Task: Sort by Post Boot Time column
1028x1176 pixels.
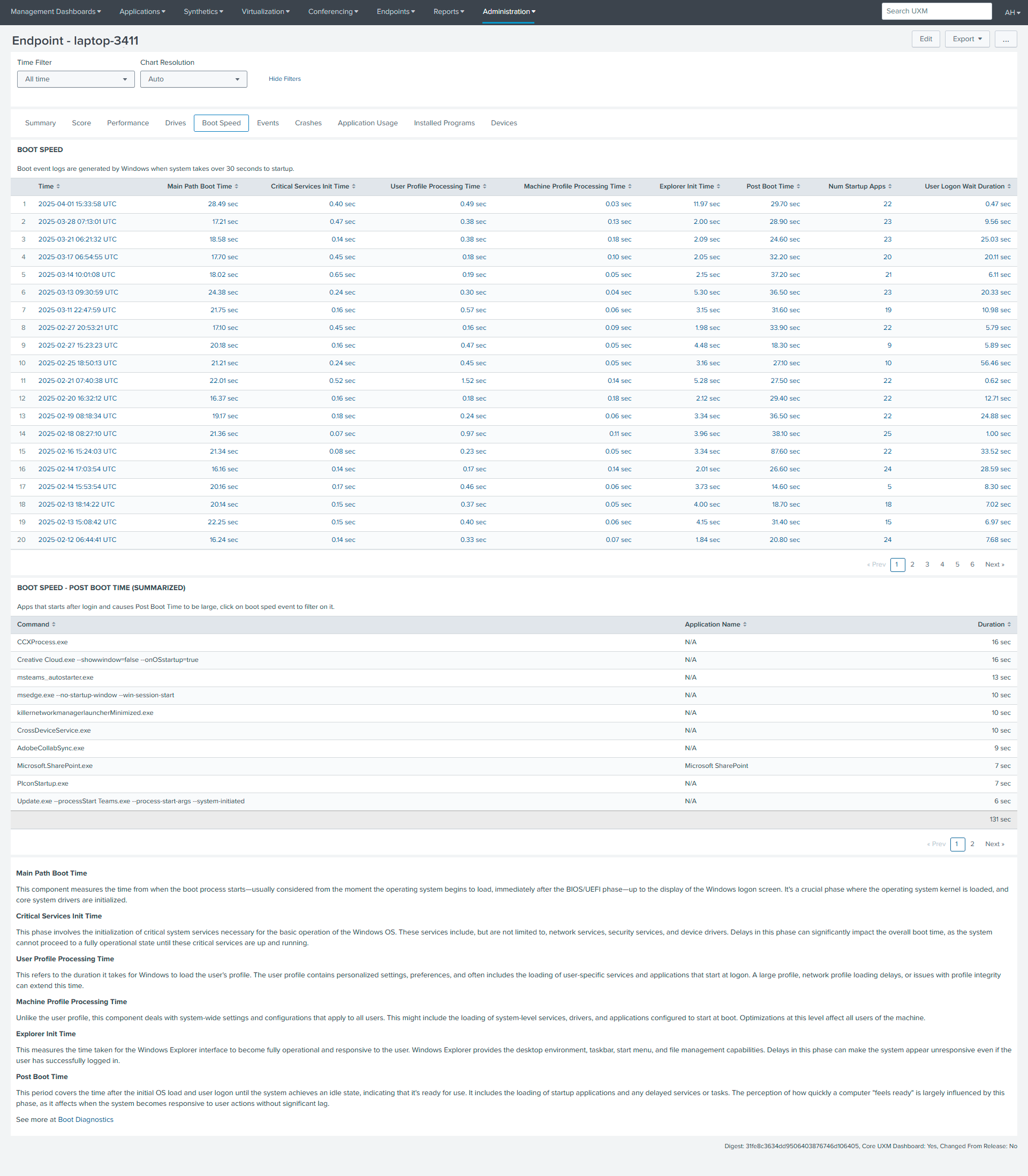Action: 773,186
